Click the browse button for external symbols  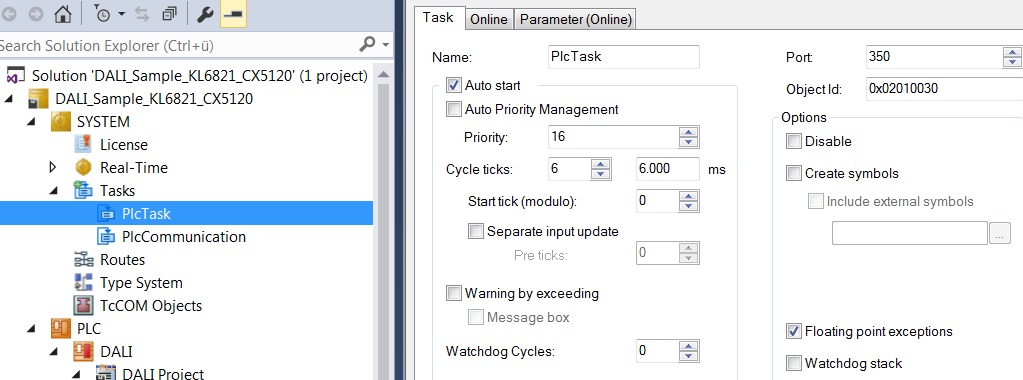pos(1000,233)
